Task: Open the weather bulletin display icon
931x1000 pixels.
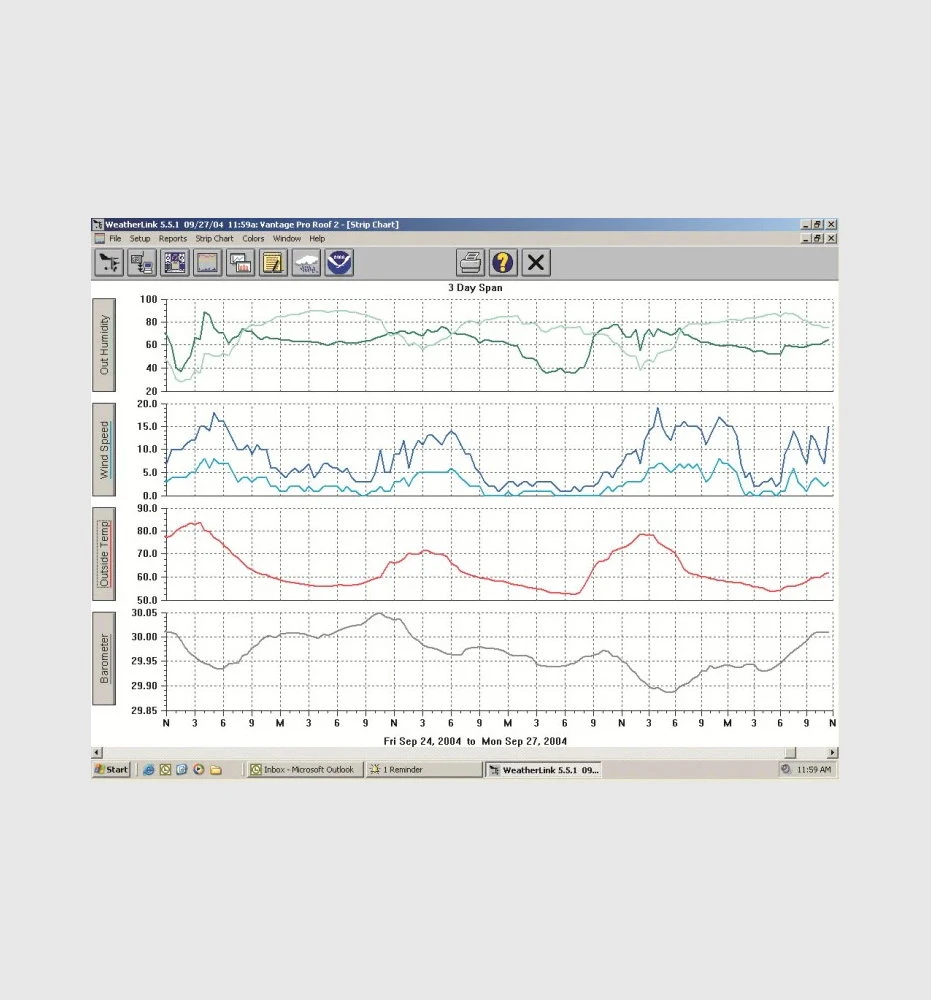Action: coord(175,263)
